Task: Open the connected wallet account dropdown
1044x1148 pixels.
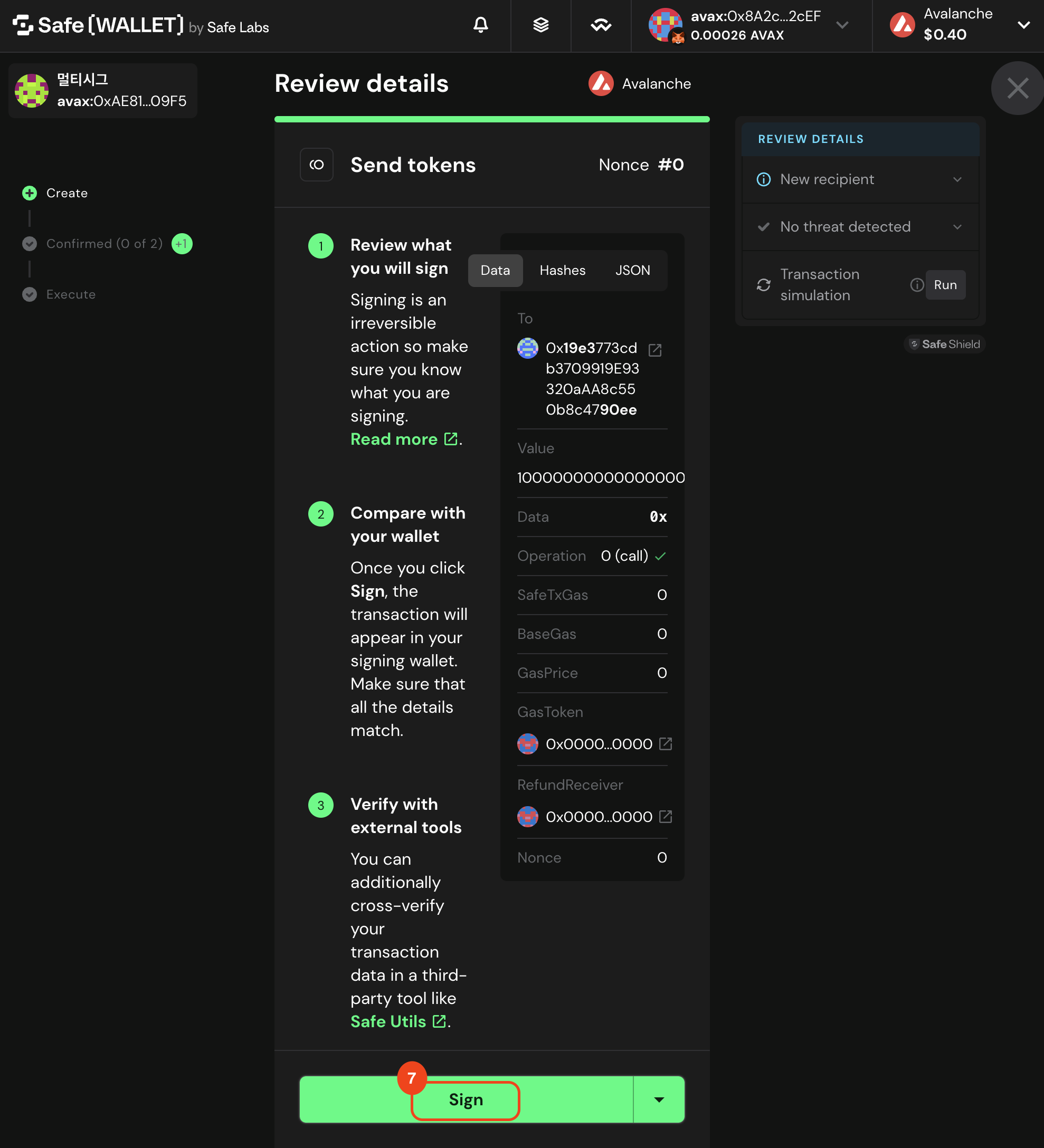Action: pos(751,26)
